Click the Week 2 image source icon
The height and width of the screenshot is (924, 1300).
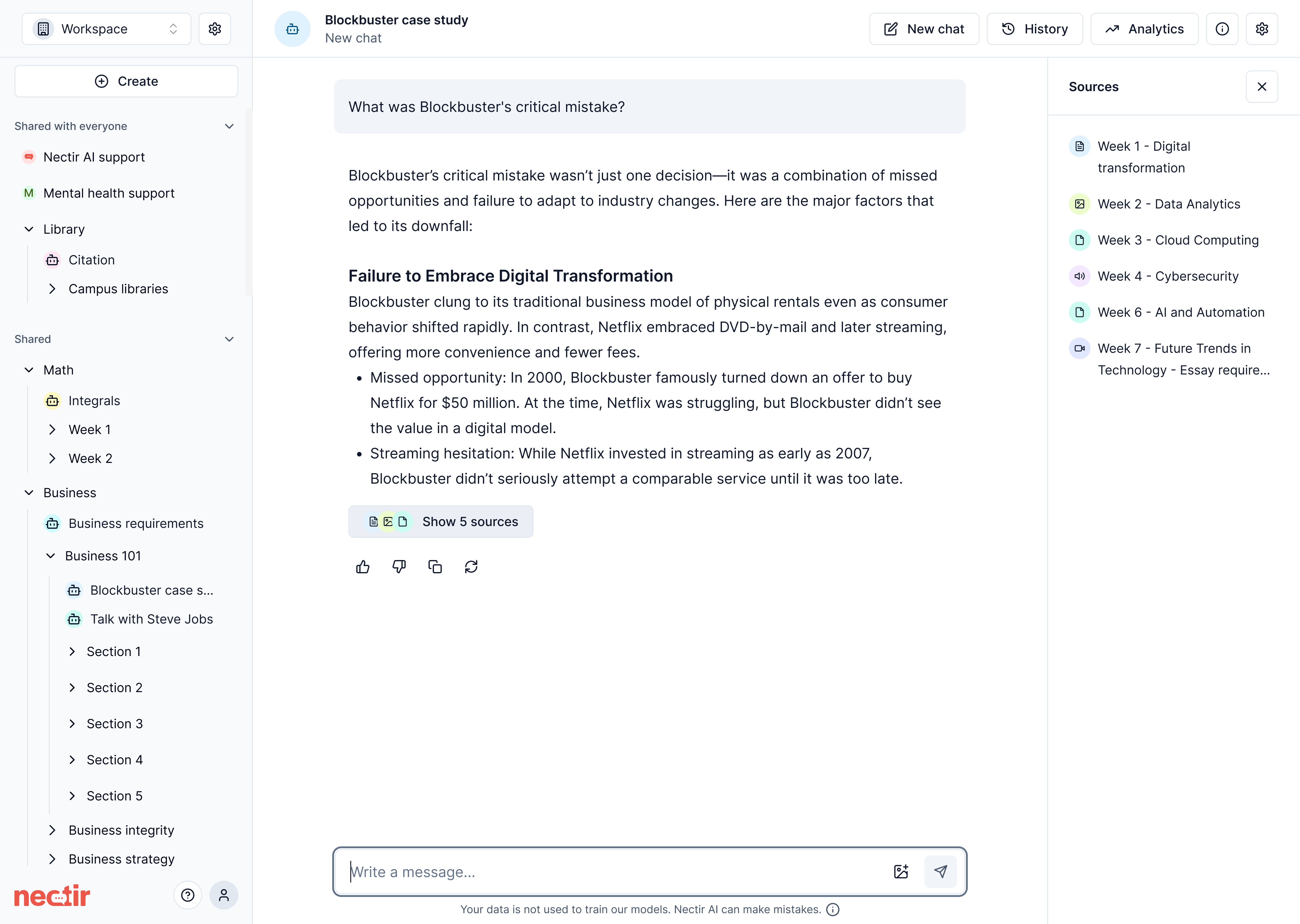[x=1080, y=204]
